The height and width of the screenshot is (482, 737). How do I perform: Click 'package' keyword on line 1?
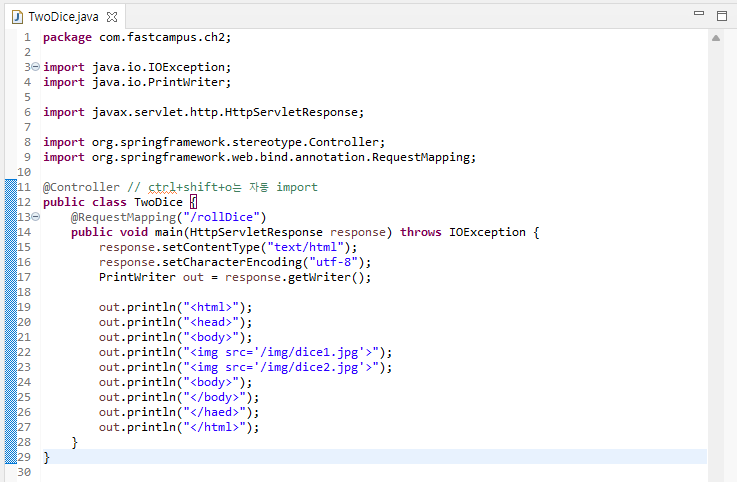tap(67, 37)
